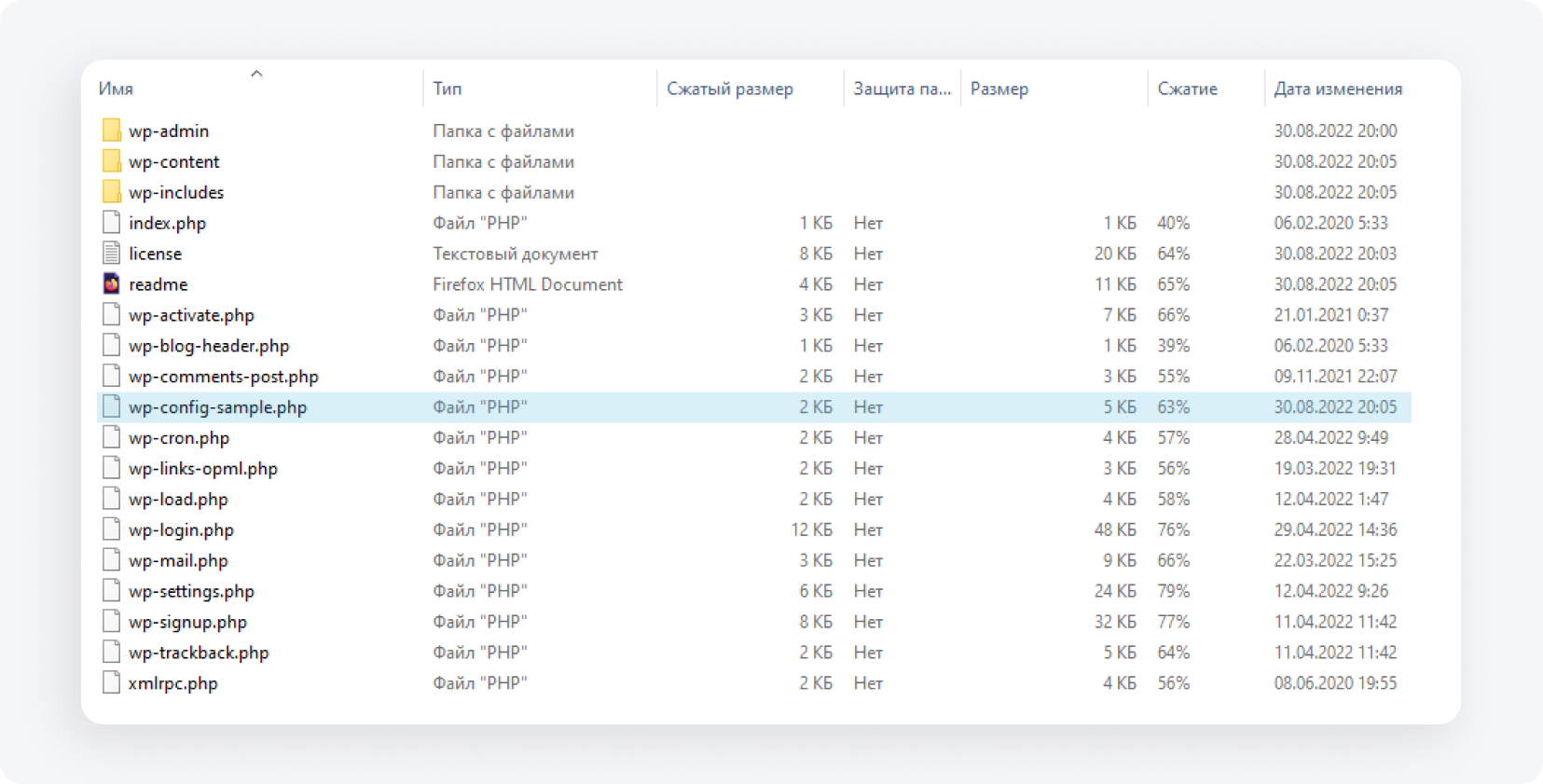
Task: Click the xmlrpc.php file icon
Action: click(111, 683)
